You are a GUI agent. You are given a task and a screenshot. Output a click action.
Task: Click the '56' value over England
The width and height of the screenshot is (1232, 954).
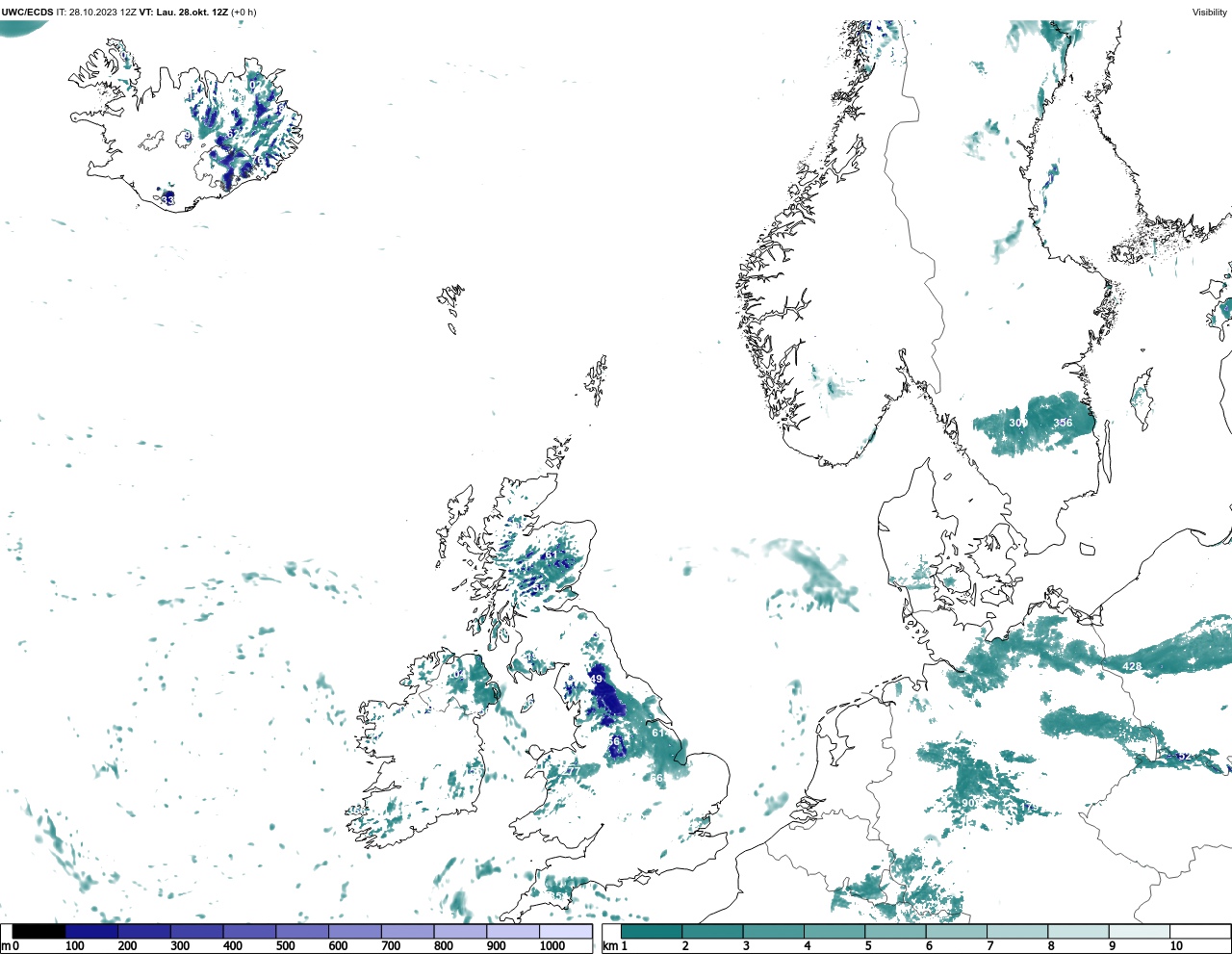[x=614, y=742]
